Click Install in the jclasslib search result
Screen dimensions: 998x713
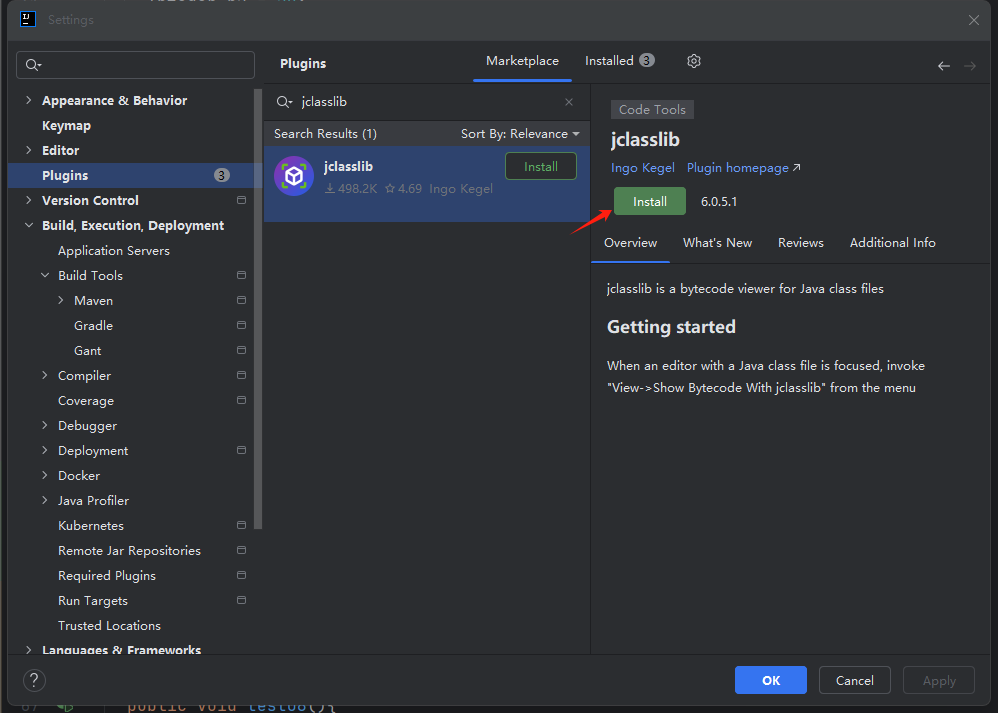[541, 166]
